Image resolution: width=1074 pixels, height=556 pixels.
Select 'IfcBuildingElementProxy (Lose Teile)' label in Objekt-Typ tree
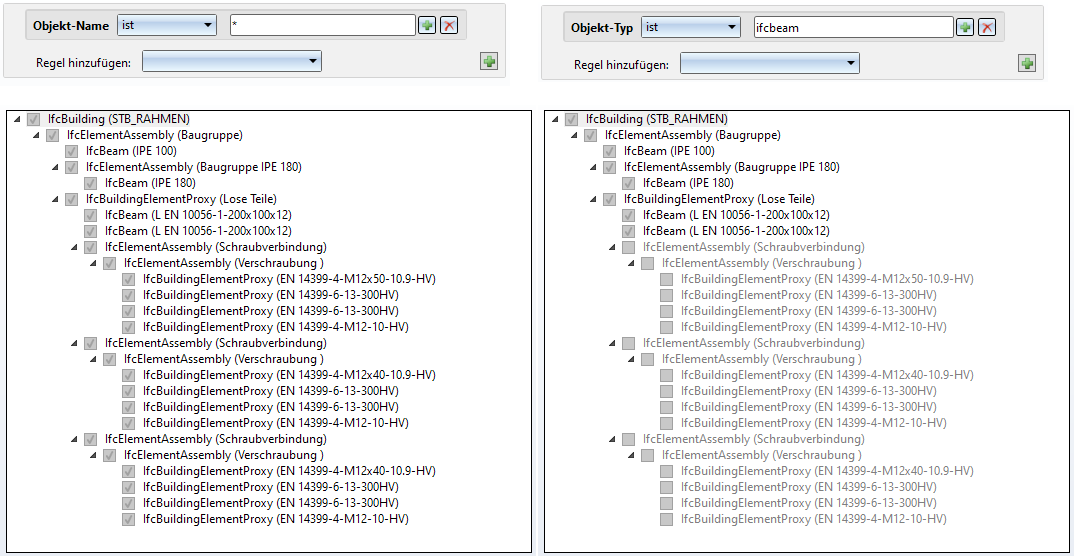[x=719, y=199]
